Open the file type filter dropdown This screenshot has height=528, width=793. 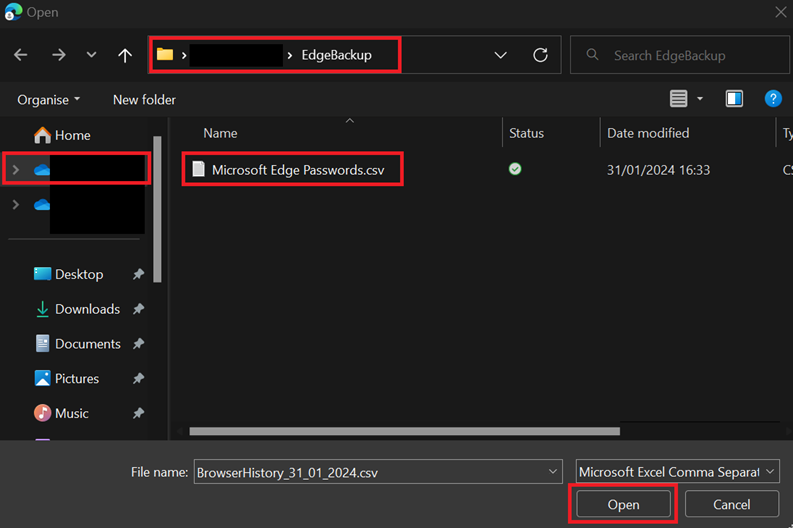coord(677,472)
